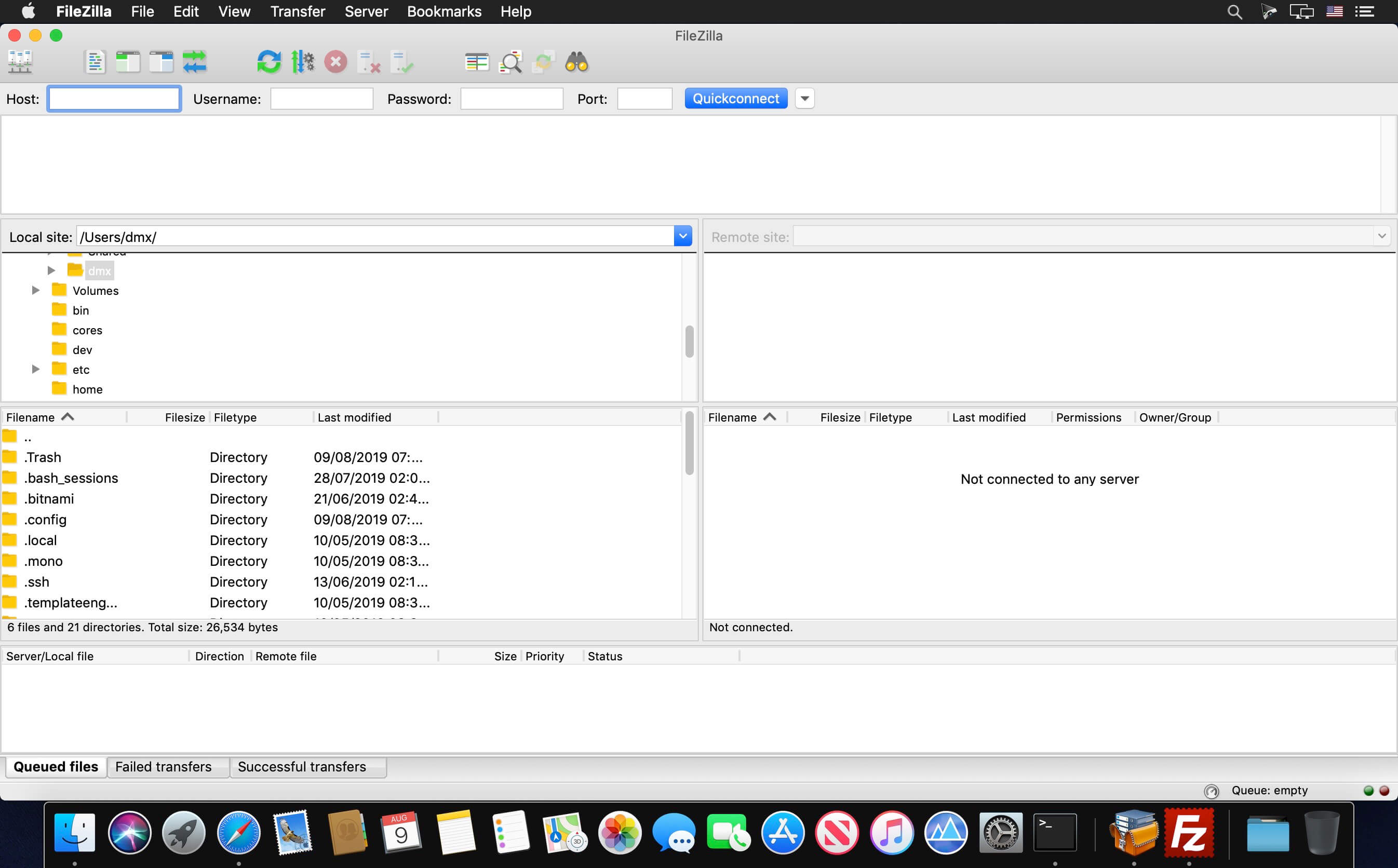Click the Username input field
Screen dimensions: 1398x868
tap(321, 99)
